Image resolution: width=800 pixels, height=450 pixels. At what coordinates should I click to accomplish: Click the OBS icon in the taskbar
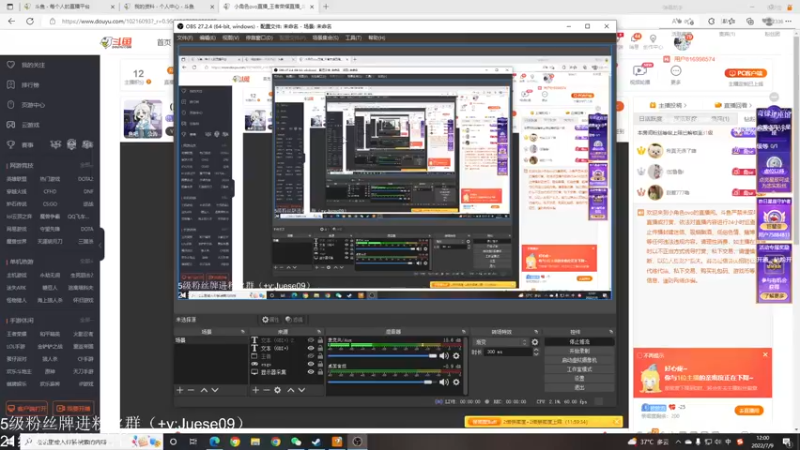coord(357,441)
